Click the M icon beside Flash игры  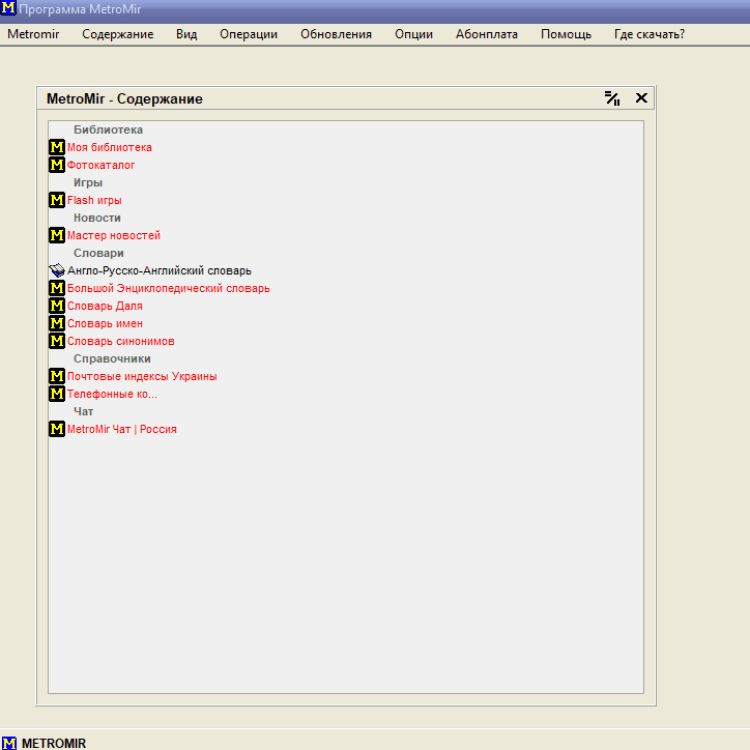point(57,200)
